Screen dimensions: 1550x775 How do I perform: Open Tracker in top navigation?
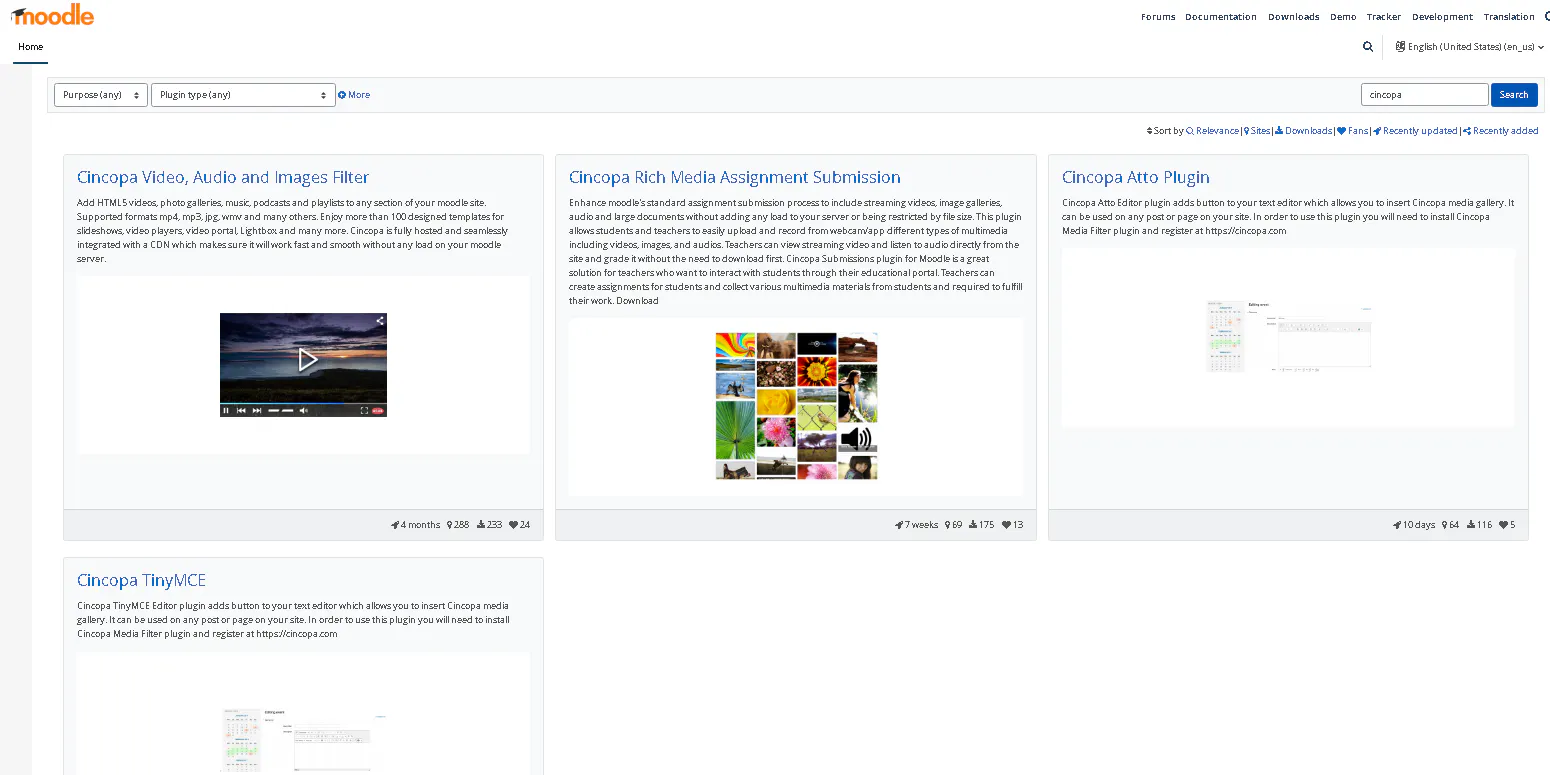point(1384,17)
